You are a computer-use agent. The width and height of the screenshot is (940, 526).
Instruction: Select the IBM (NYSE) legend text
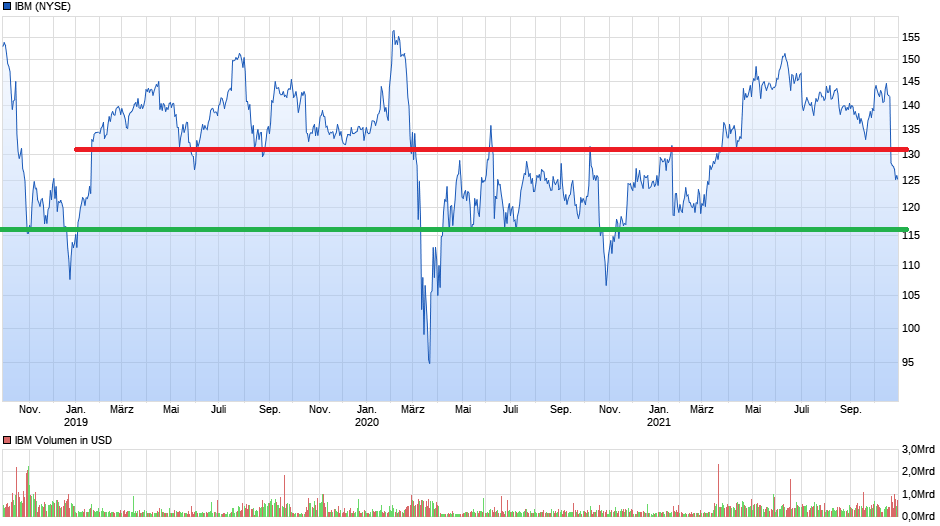point(43,6)
